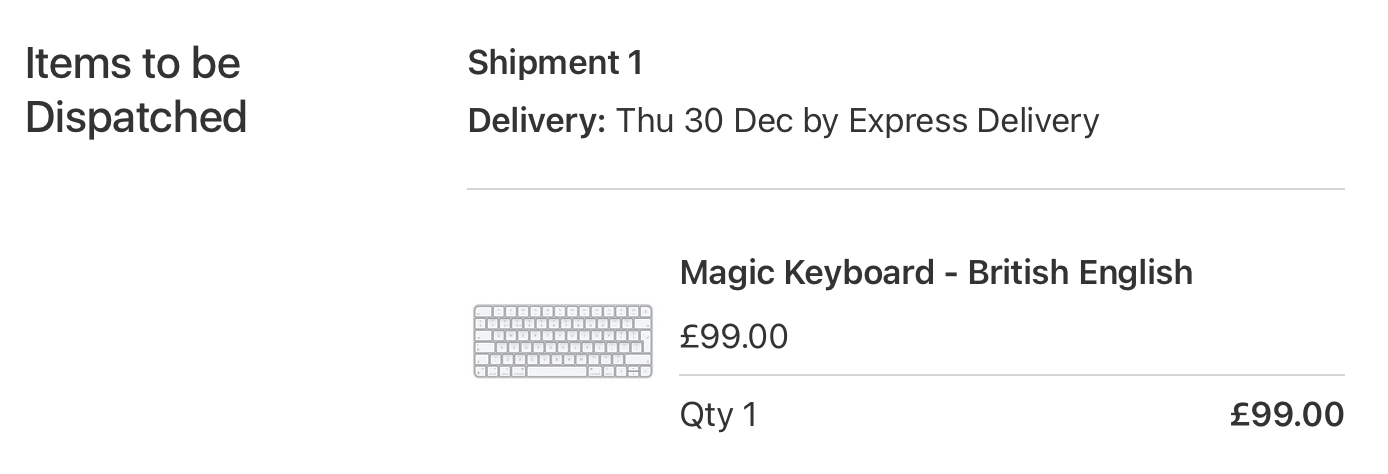Image resolution: width=1388 pixels, height=474 pixels.
Task: Select the Qty 1 quantity text
Action: tap(718, 414)
